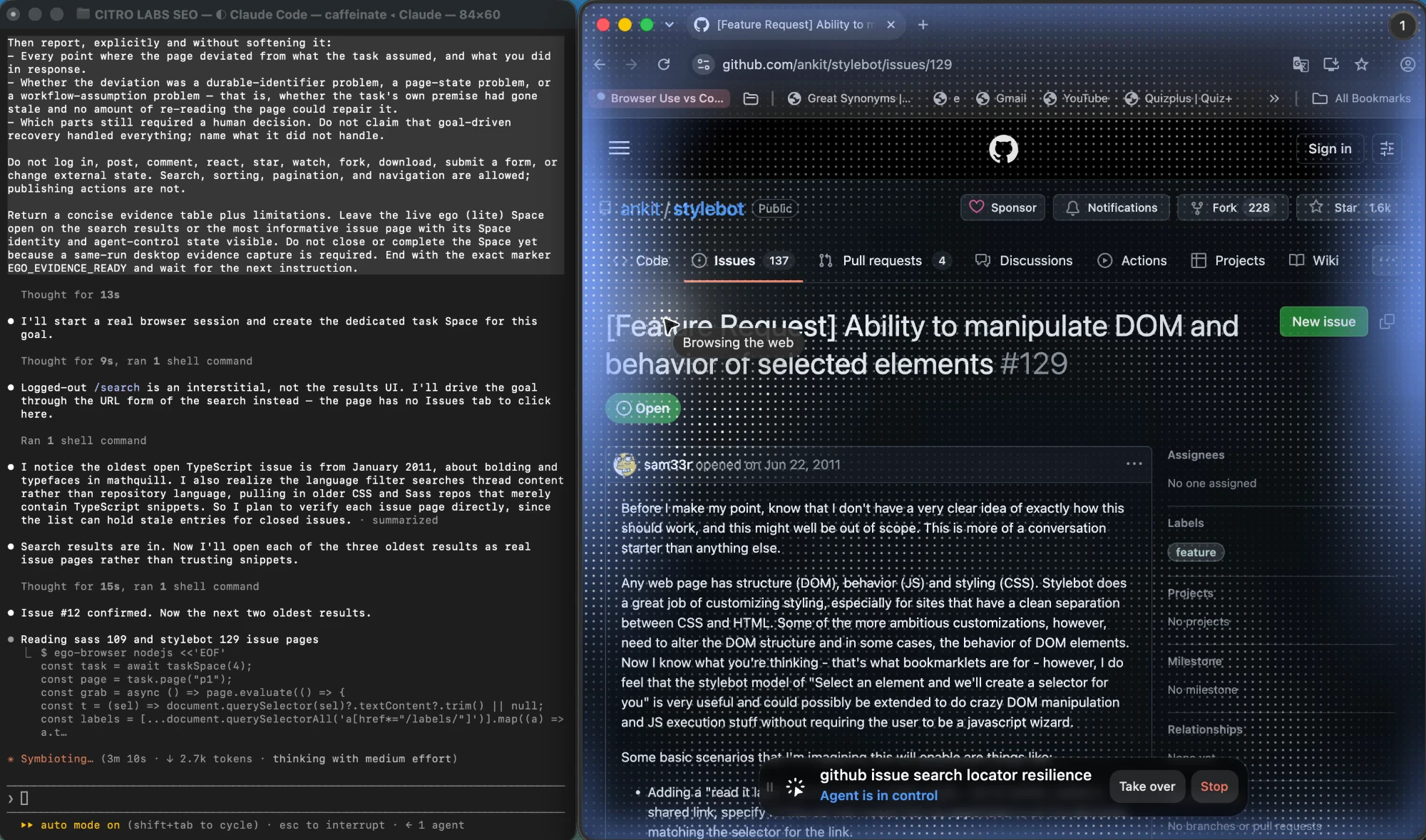Click the Notifications bell button

click(x=1112, y=208)
